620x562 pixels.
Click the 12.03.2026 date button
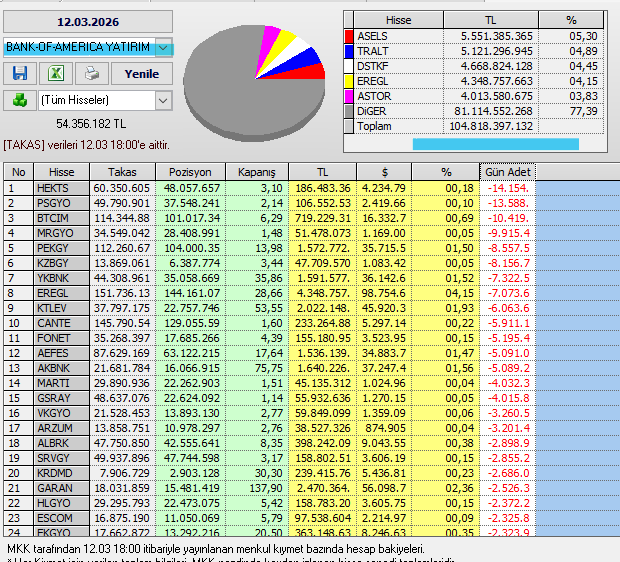[88, 22]
